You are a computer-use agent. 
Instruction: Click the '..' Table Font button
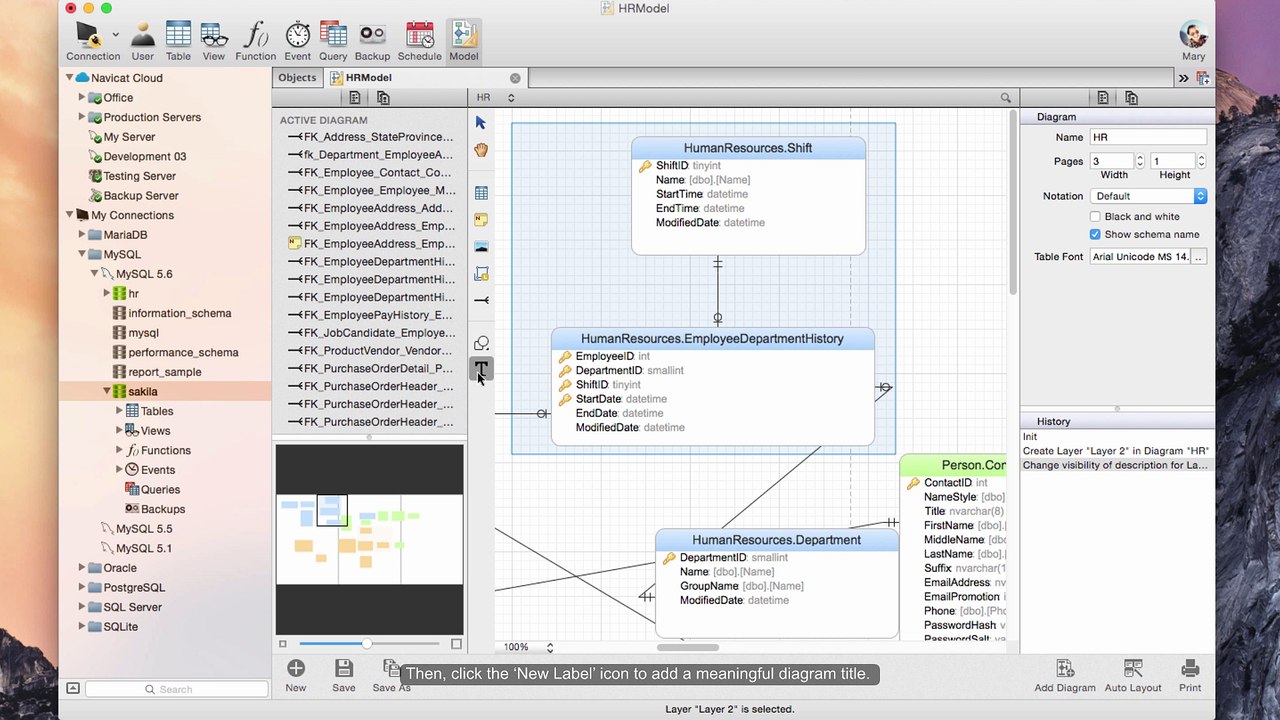click(1198, 257)
